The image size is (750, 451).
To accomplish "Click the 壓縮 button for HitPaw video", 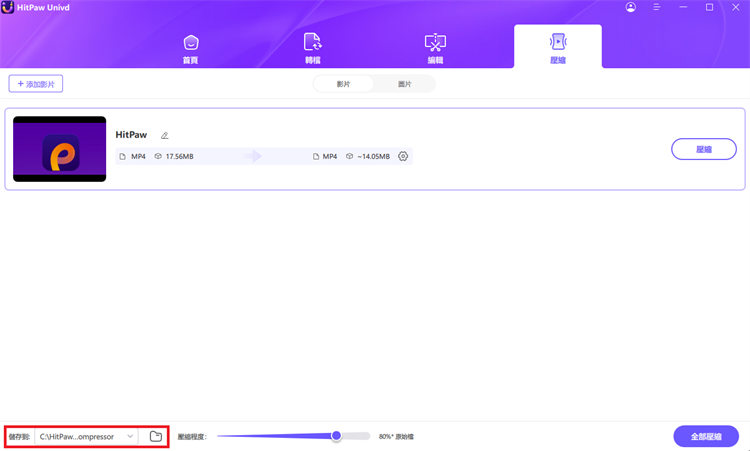I will tap(704, 149).
